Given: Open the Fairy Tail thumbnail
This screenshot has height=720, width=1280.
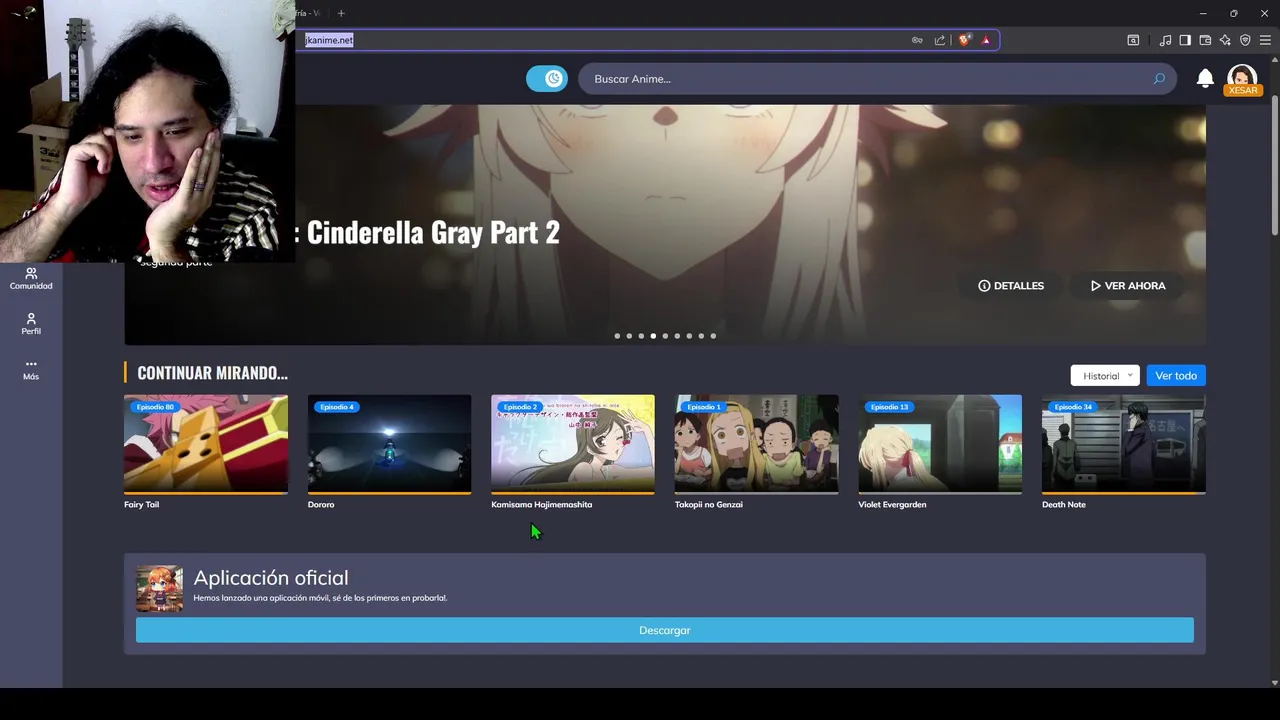Looking at the screenshot, I should click(206, 444).
